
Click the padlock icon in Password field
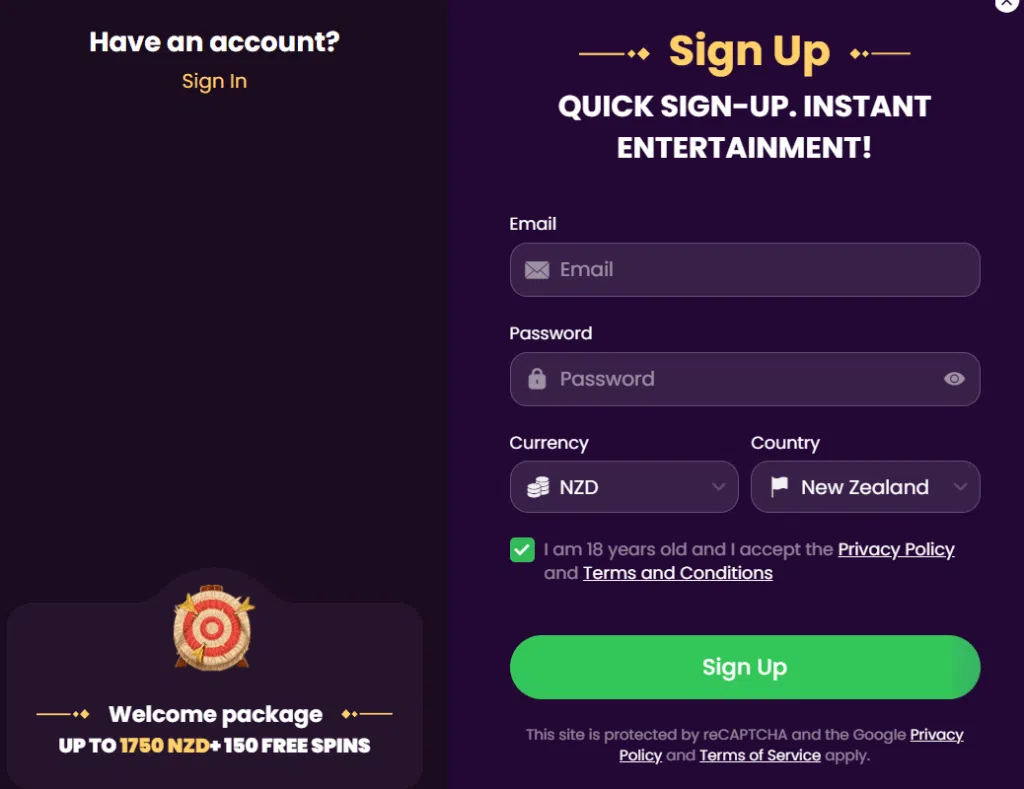coord(537,379)
